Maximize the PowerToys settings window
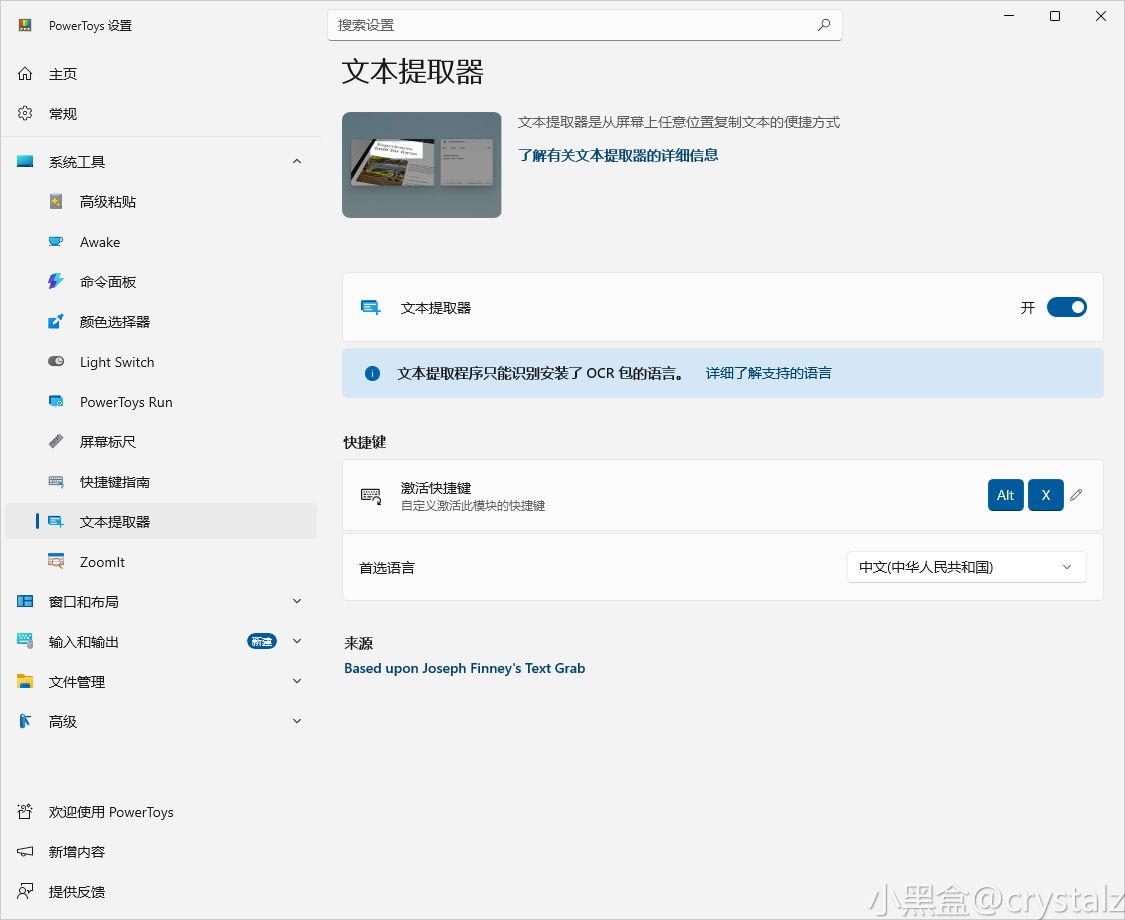Viewport: 1125px width, 920px height. pyautogui.click(x=1055, y=16)
